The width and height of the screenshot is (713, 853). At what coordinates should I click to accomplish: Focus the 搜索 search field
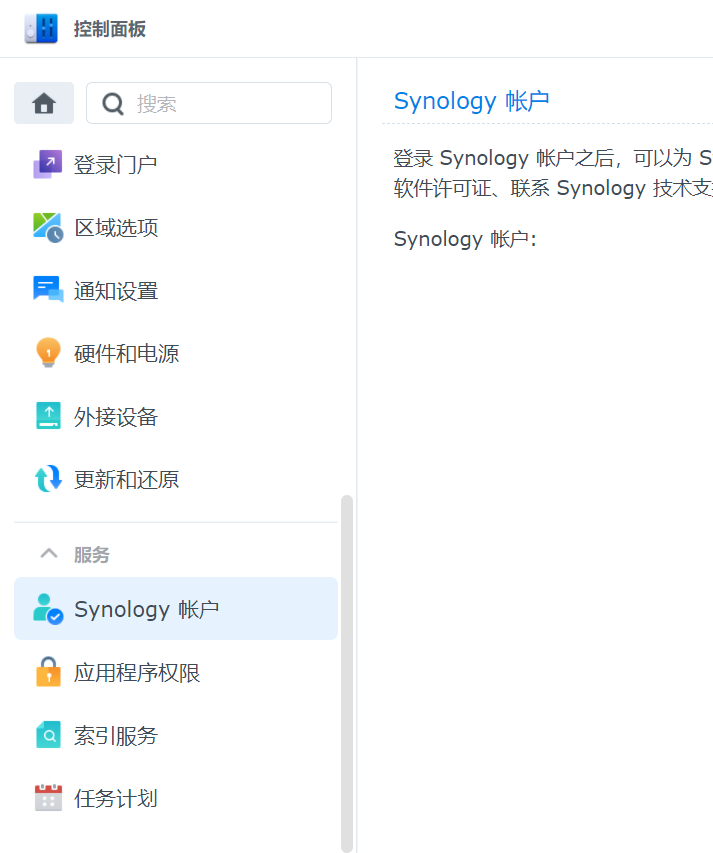[x=209, y=103]
